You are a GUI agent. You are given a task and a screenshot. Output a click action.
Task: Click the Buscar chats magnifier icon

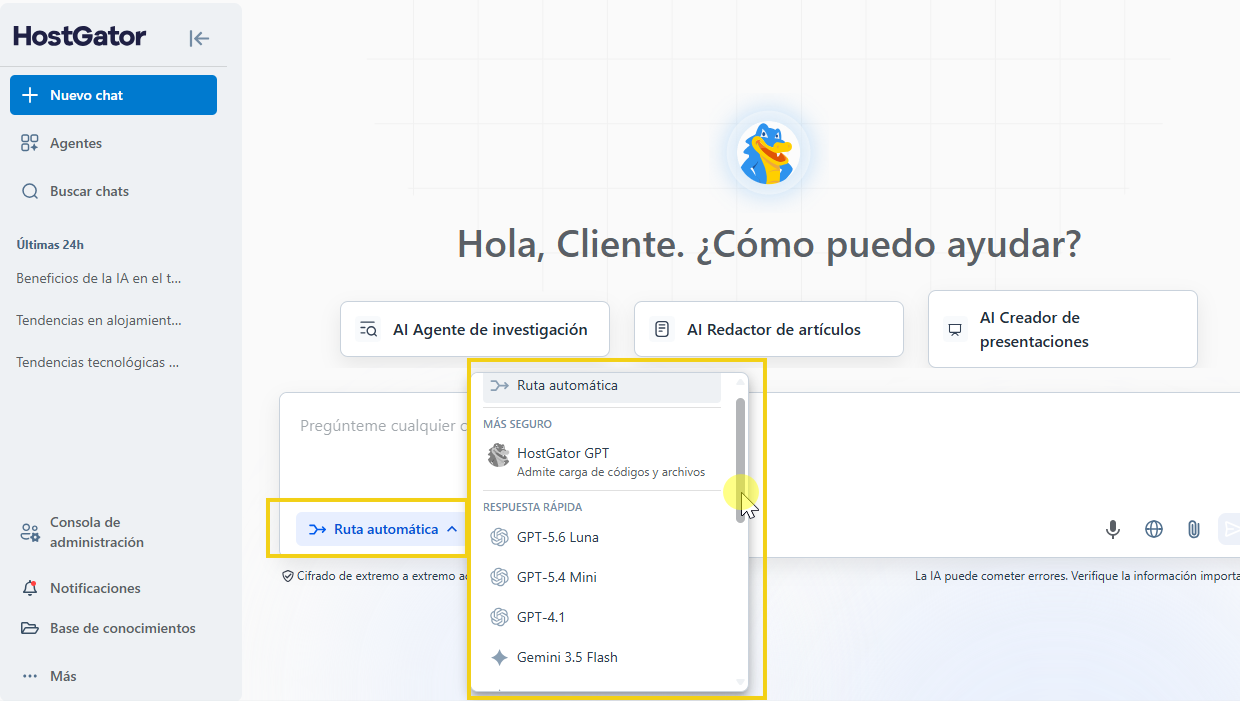pos(30,191)
